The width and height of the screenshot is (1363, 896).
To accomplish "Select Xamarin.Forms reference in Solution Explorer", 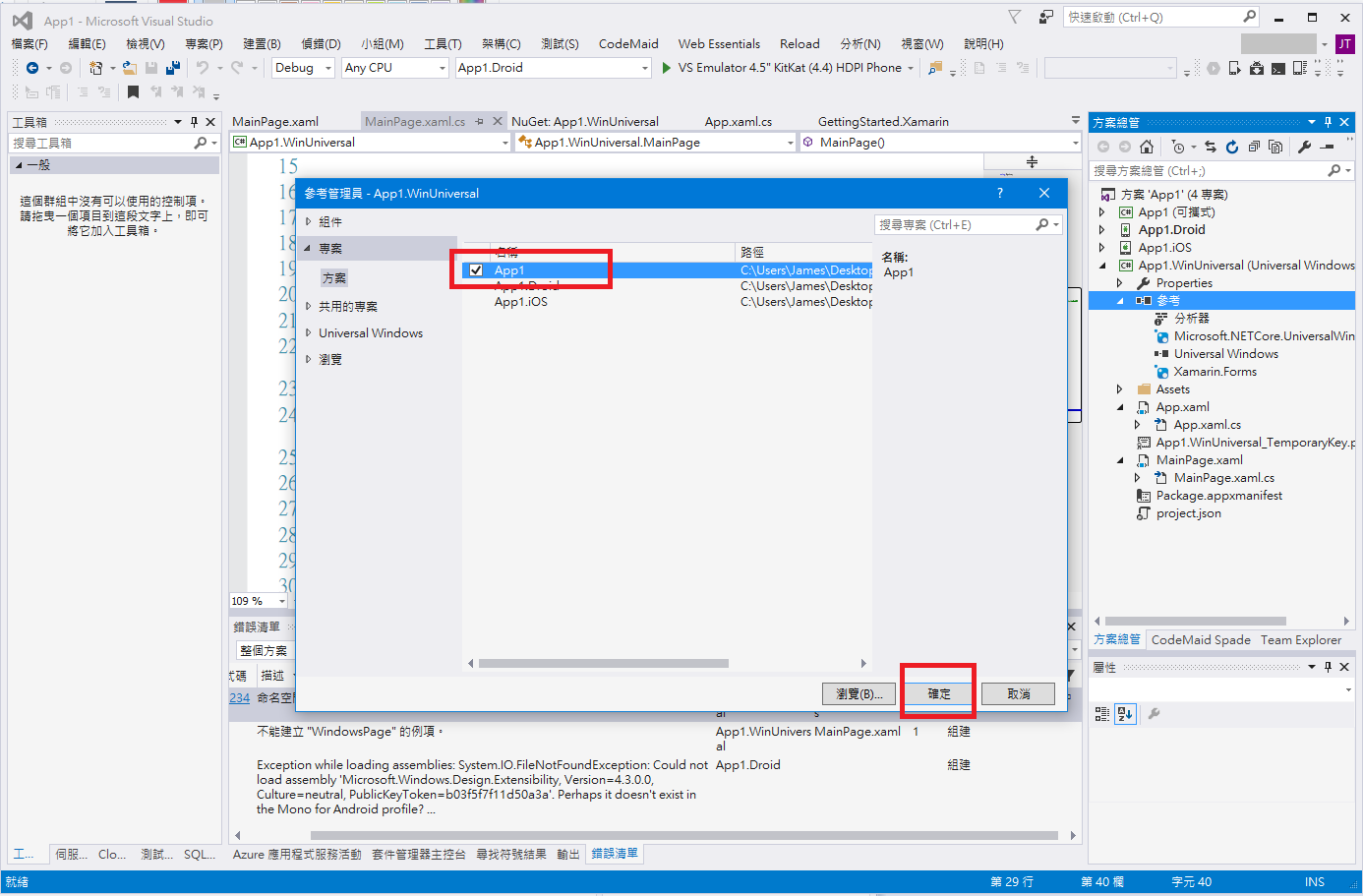I will click(x=1215, y=372).
